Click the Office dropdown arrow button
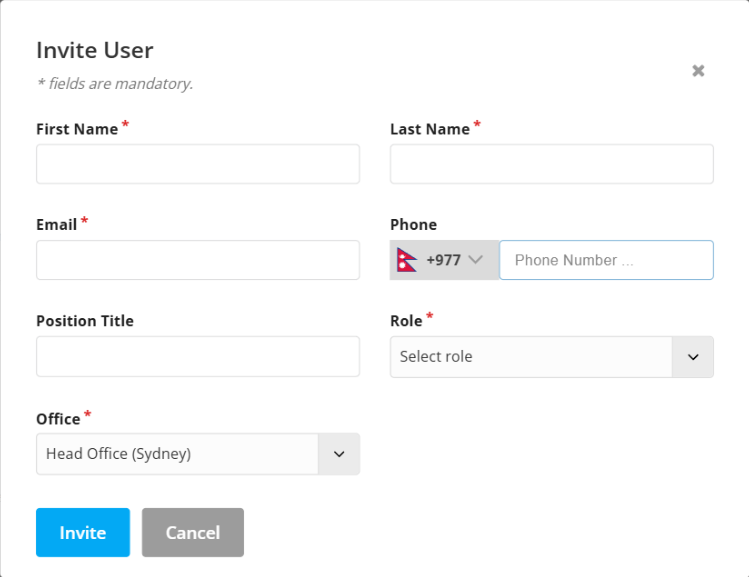Screen dimensions: 749x577 pos(339,454)
